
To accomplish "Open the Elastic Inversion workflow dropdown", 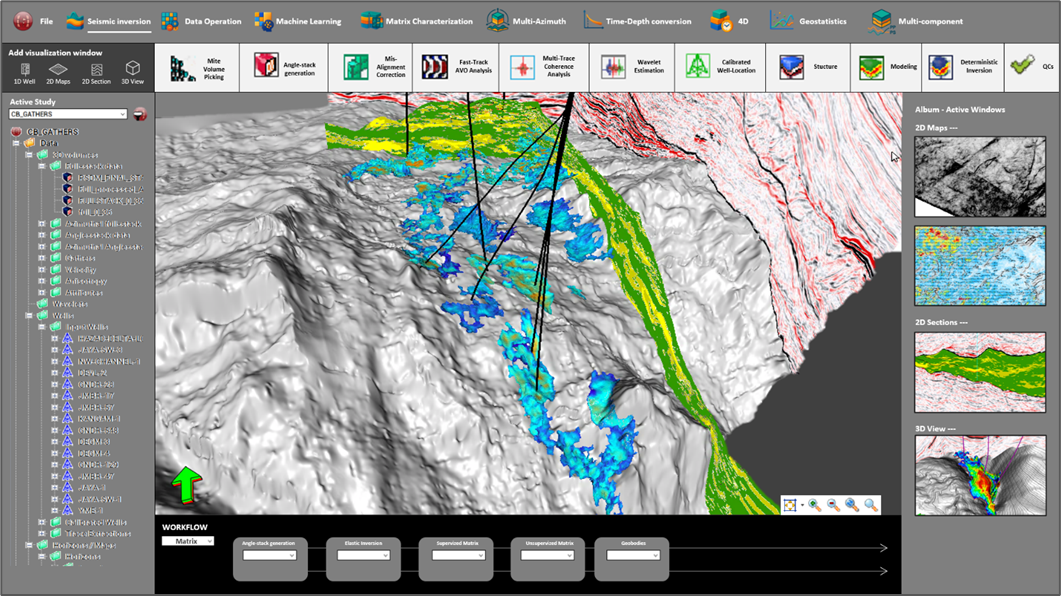I will pyautogui.click(x=363, y=555).
